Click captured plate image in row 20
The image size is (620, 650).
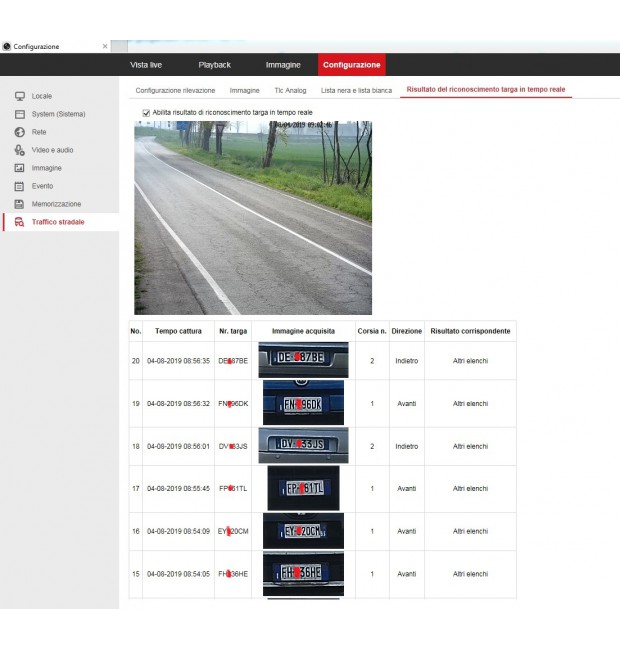(303, 360)
